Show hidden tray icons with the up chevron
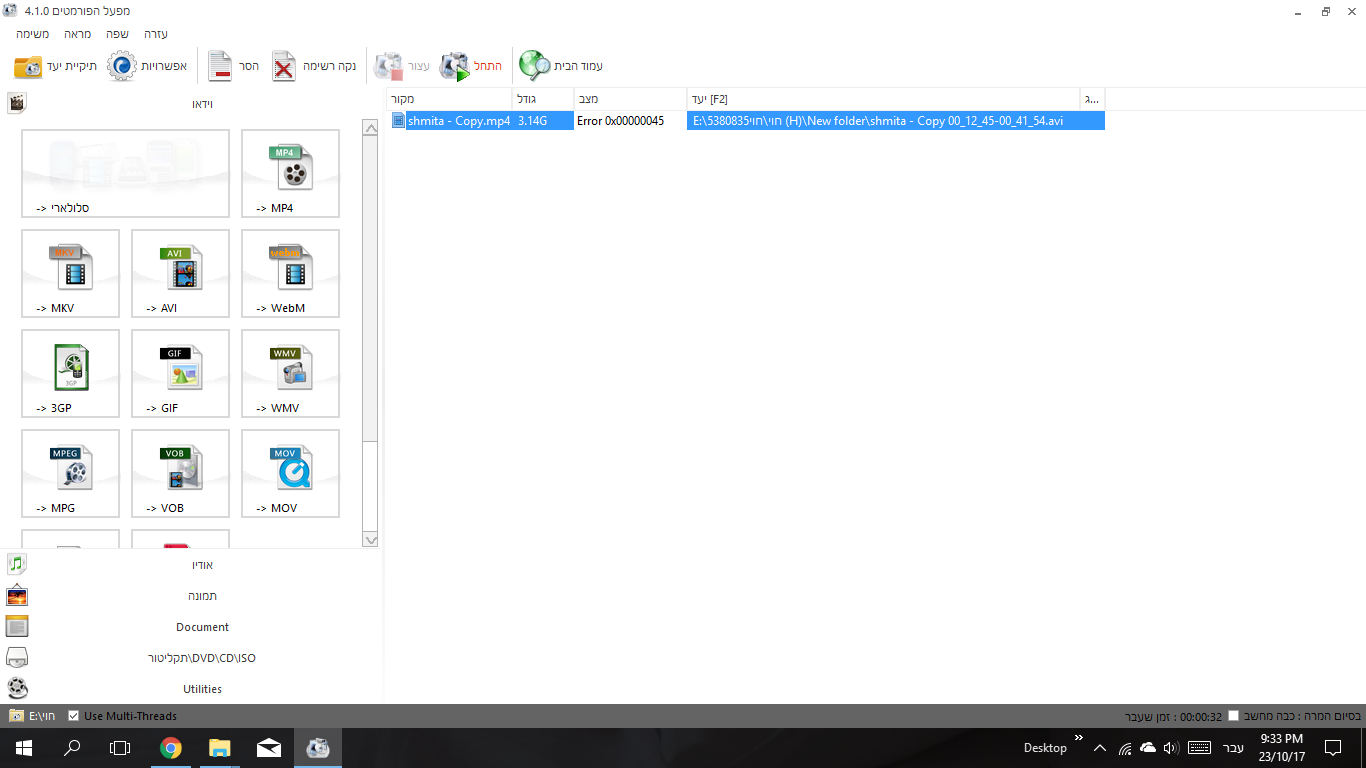 1100,748
